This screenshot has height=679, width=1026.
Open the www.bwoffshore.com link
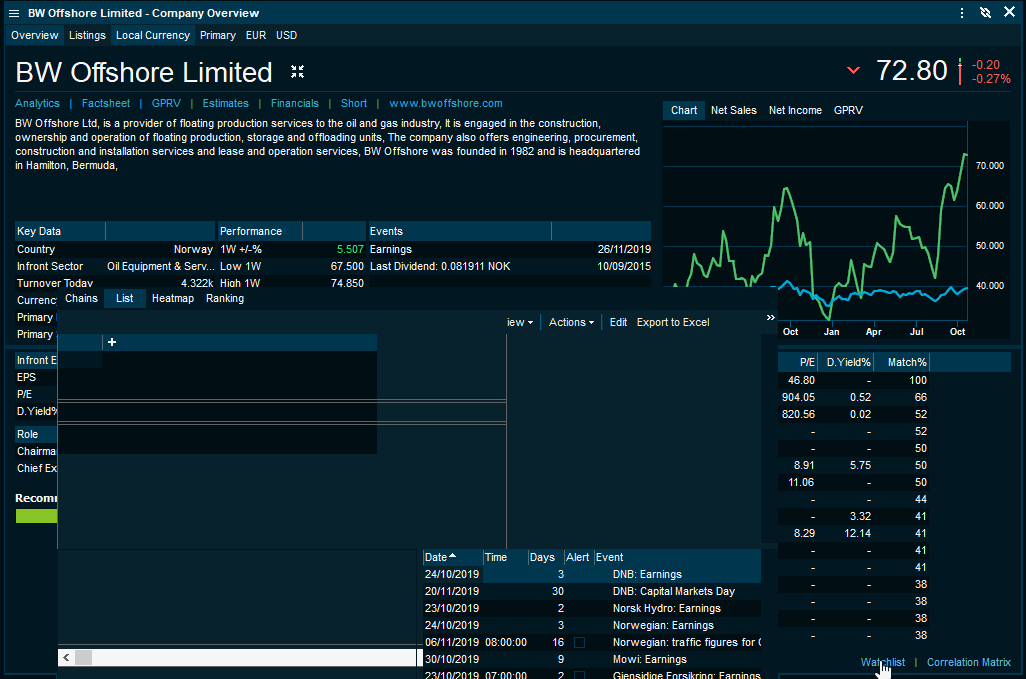tap(445, 103)
